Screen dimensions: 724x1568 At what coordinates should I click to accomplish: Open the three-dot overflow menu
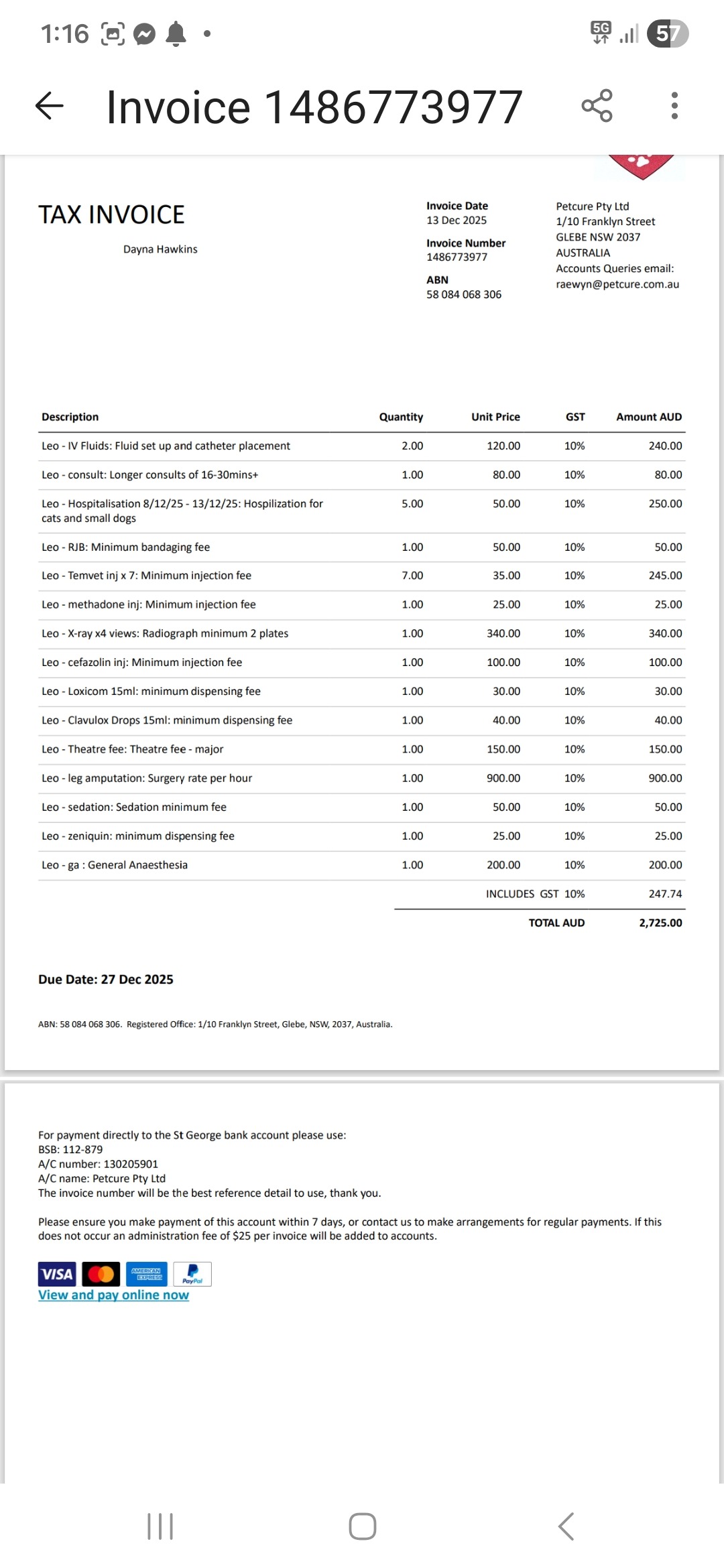click(674, 106)
